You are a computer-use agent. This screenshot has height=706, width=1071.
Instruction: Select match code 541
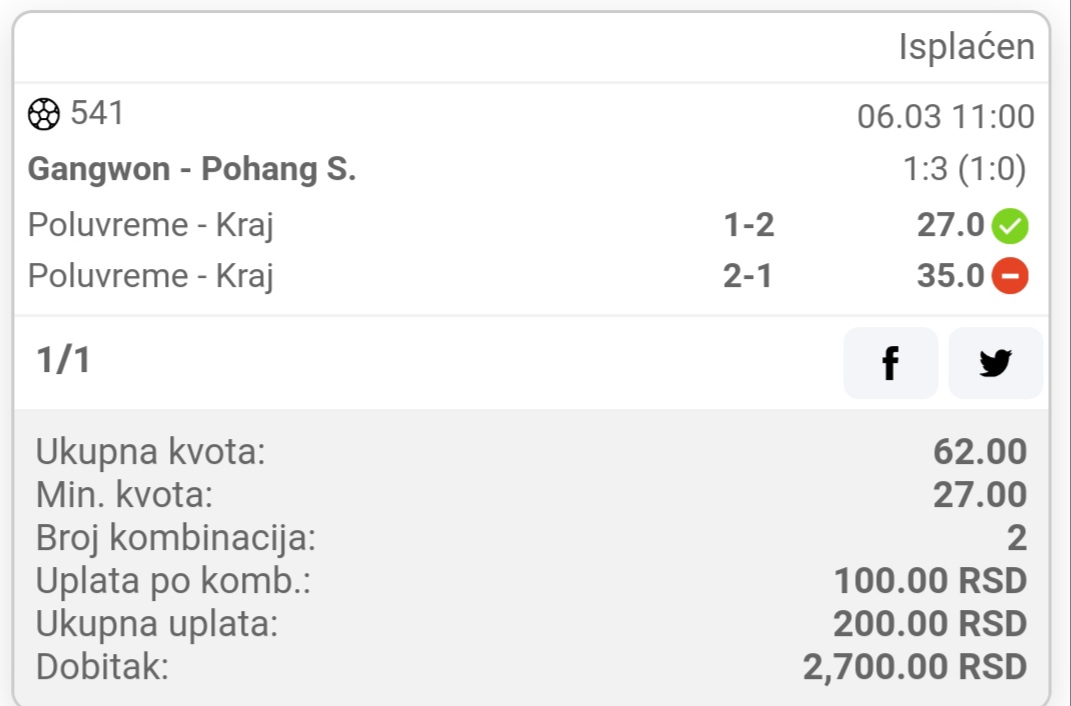click(x=97, y=113)
